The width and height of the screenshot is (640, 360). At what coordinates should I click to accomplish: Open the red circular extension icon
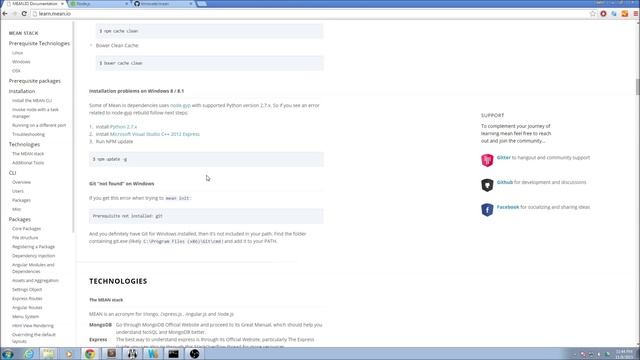tap(603, 13)
